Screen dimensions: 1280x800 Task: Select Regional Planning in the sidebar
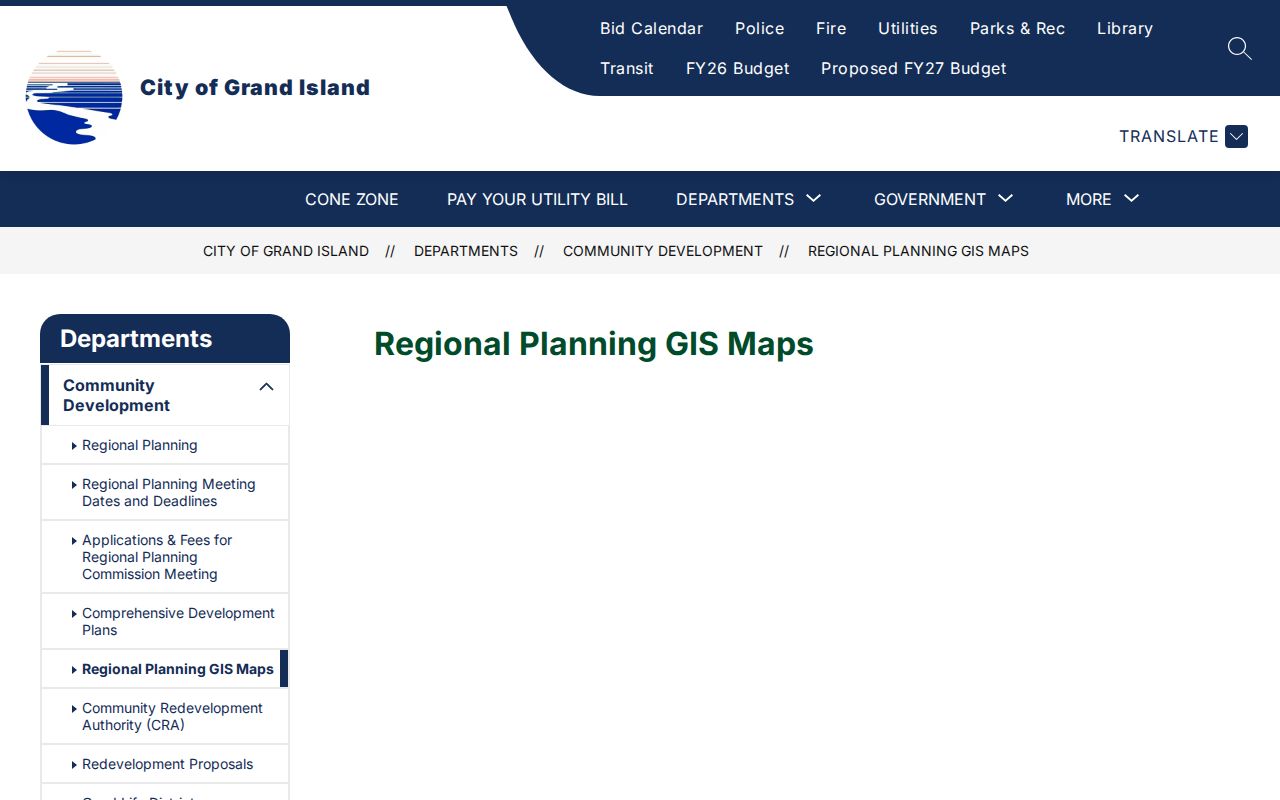coord(140,445)
